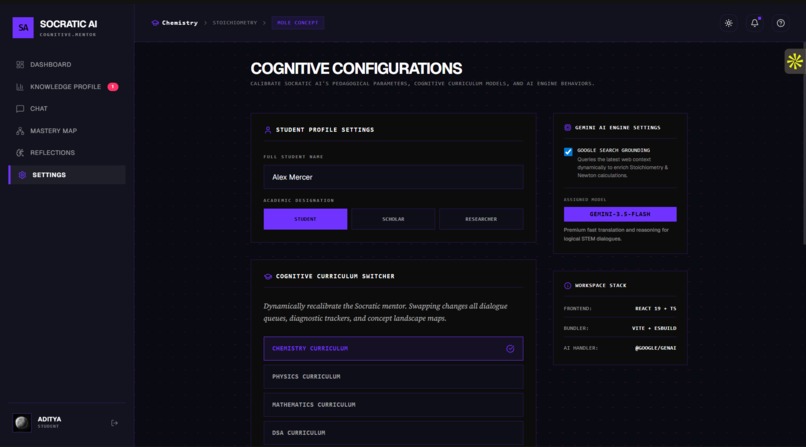Click the logout icon beside Aditya
806x447 pixels.
(114, 423)
